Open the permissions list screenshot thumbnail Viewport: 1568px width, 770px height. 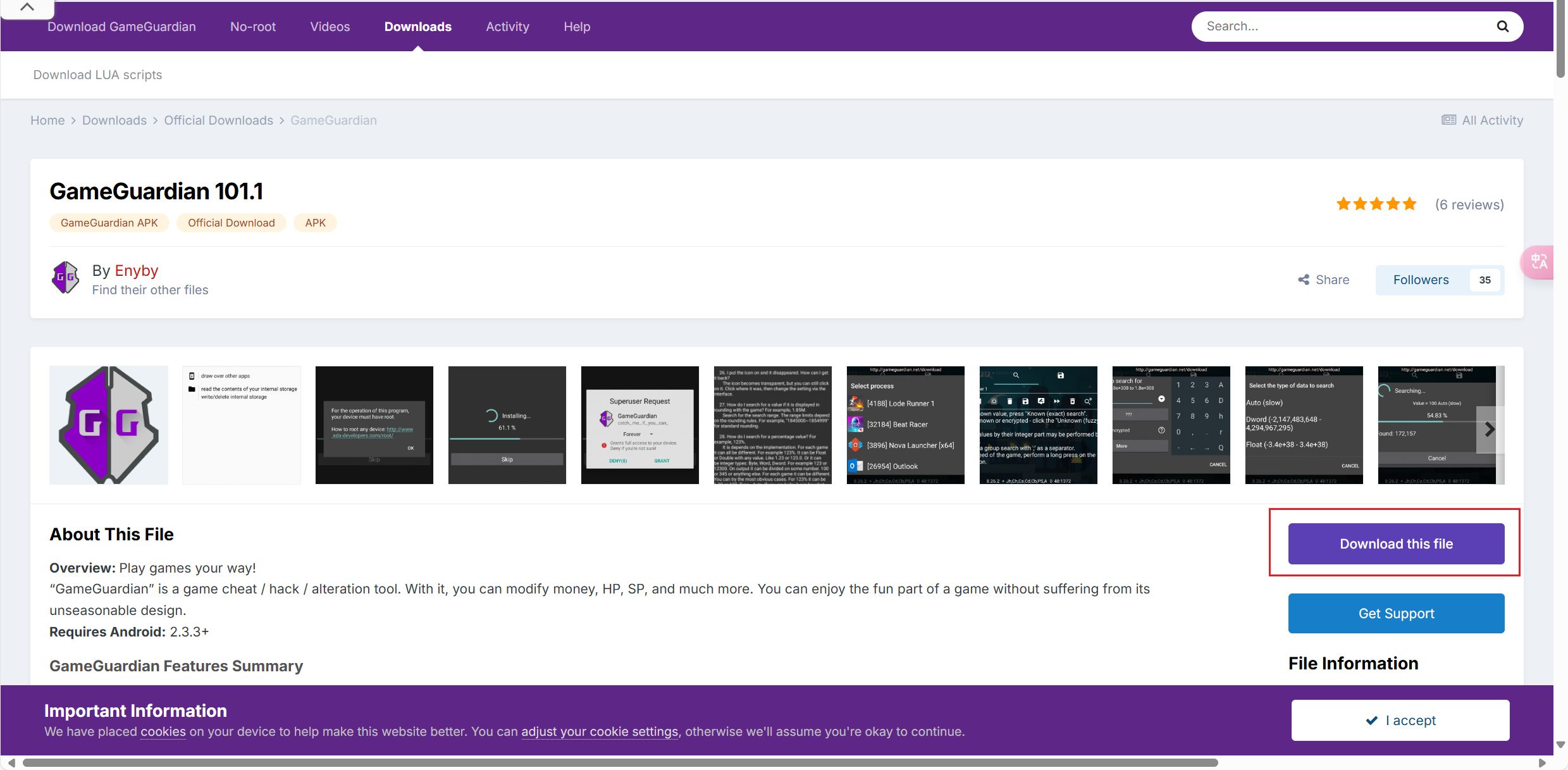[242, 425]
